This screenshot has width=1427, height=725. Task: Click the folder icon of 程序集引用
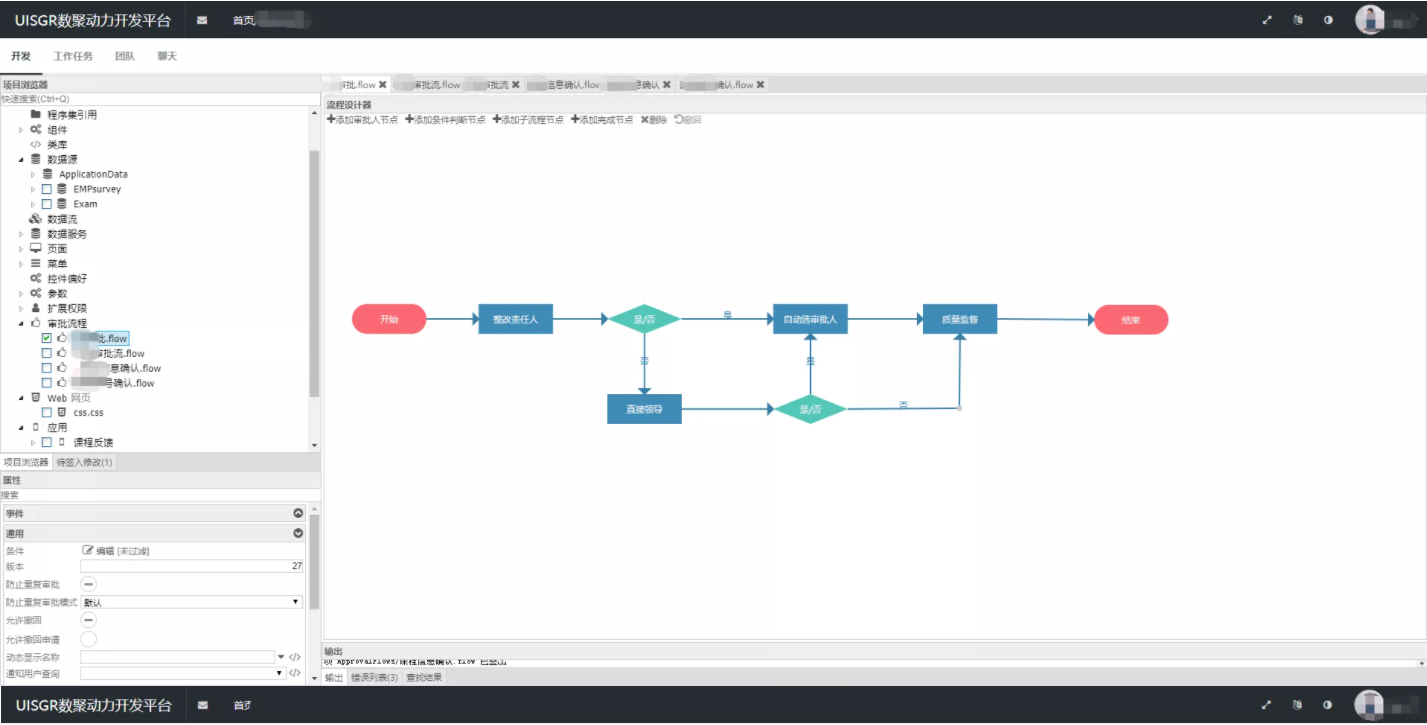coord(35,114)
